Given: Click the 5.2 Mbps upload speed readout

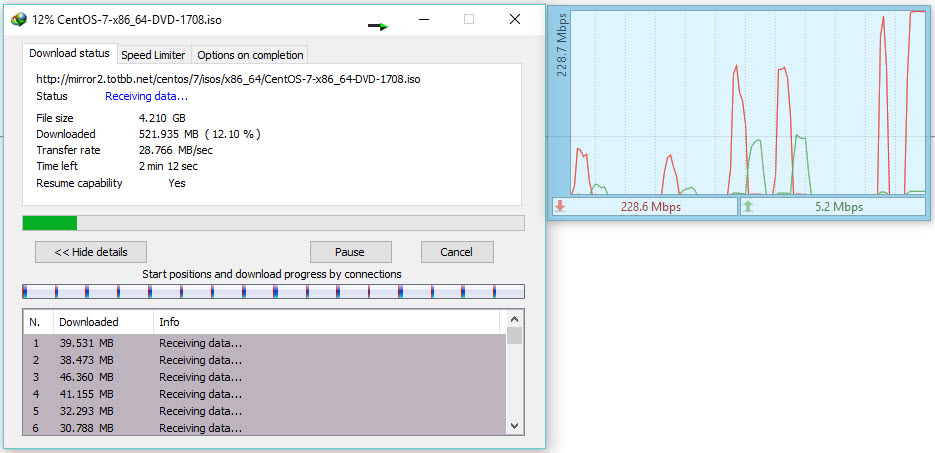Looking at the screenshot, I should tap(838, 207).
